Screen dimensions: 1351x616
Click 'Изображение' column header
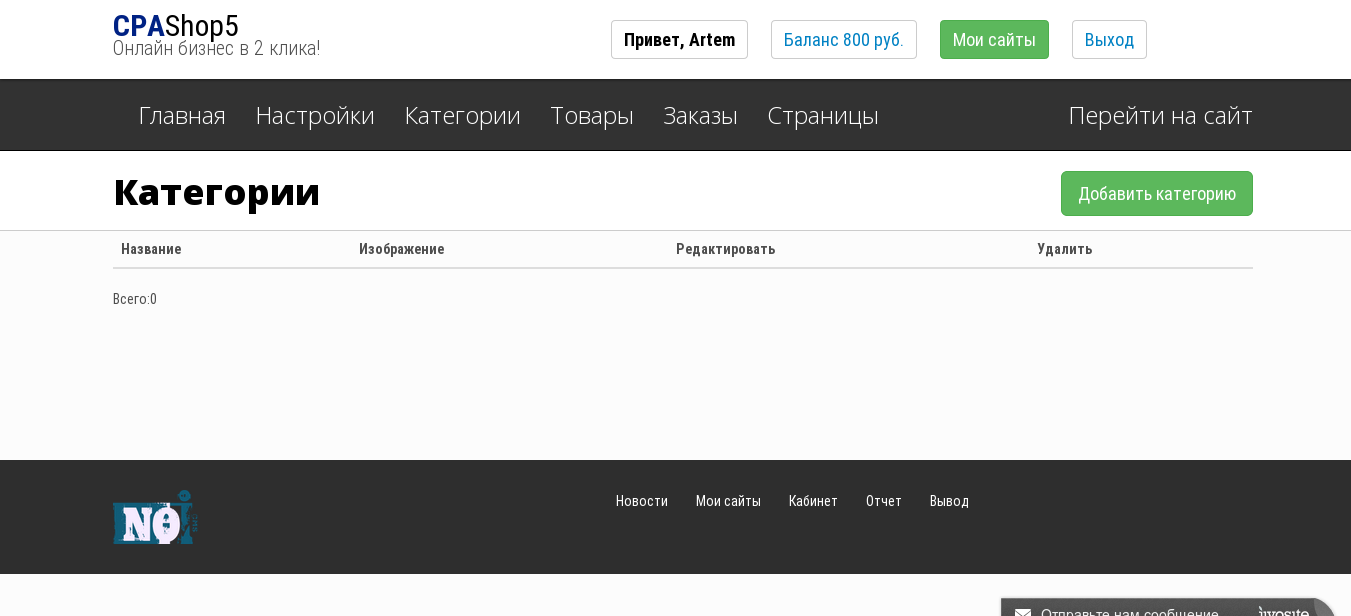pyautogui.click(x=401, y=249)
